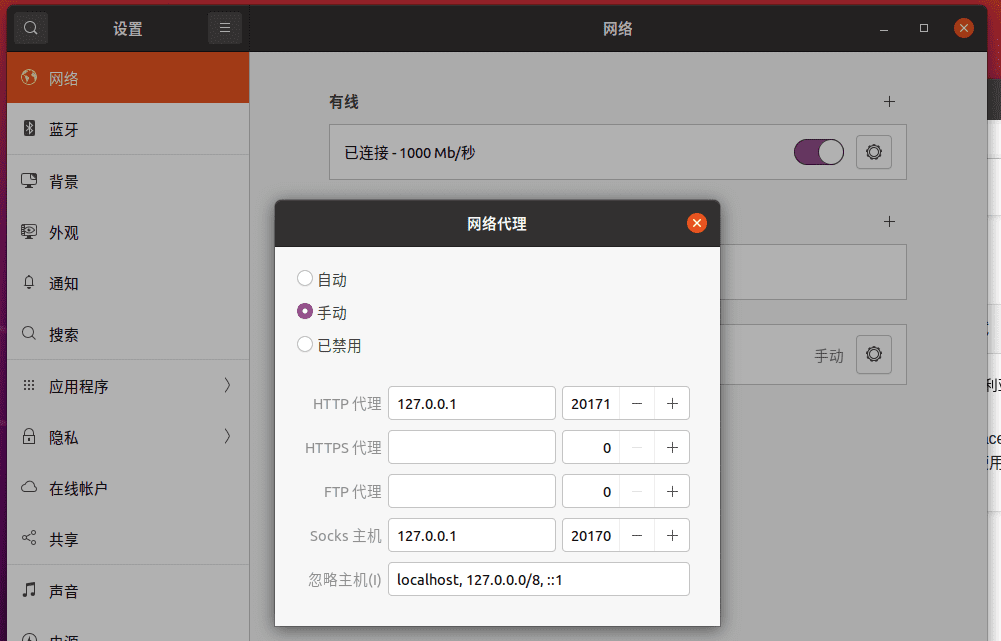The image size is (1001, 641).
Task: Expand the Applications sidebar entry
Action: [124, 386]
